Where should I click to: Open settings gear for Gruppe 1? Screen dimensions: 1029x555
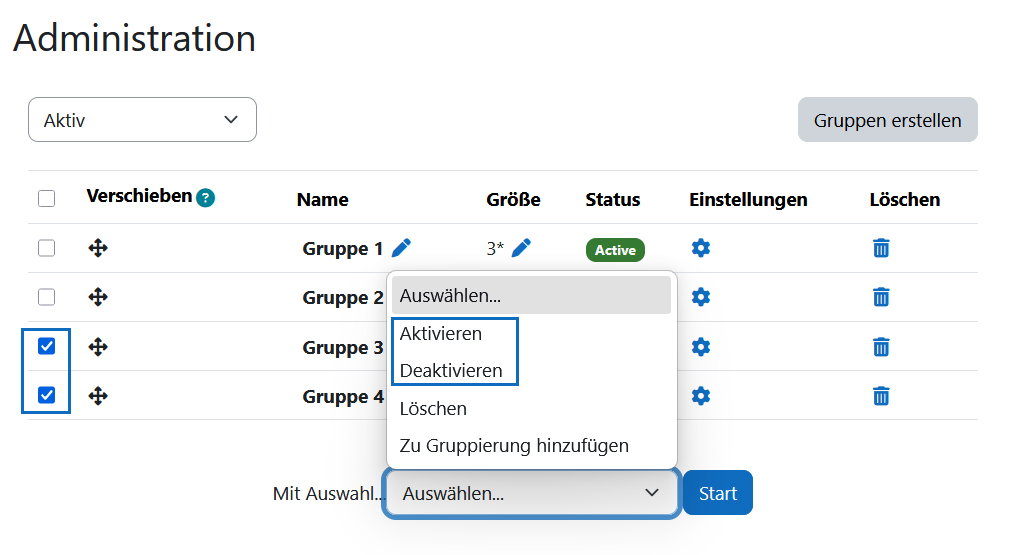701,248
